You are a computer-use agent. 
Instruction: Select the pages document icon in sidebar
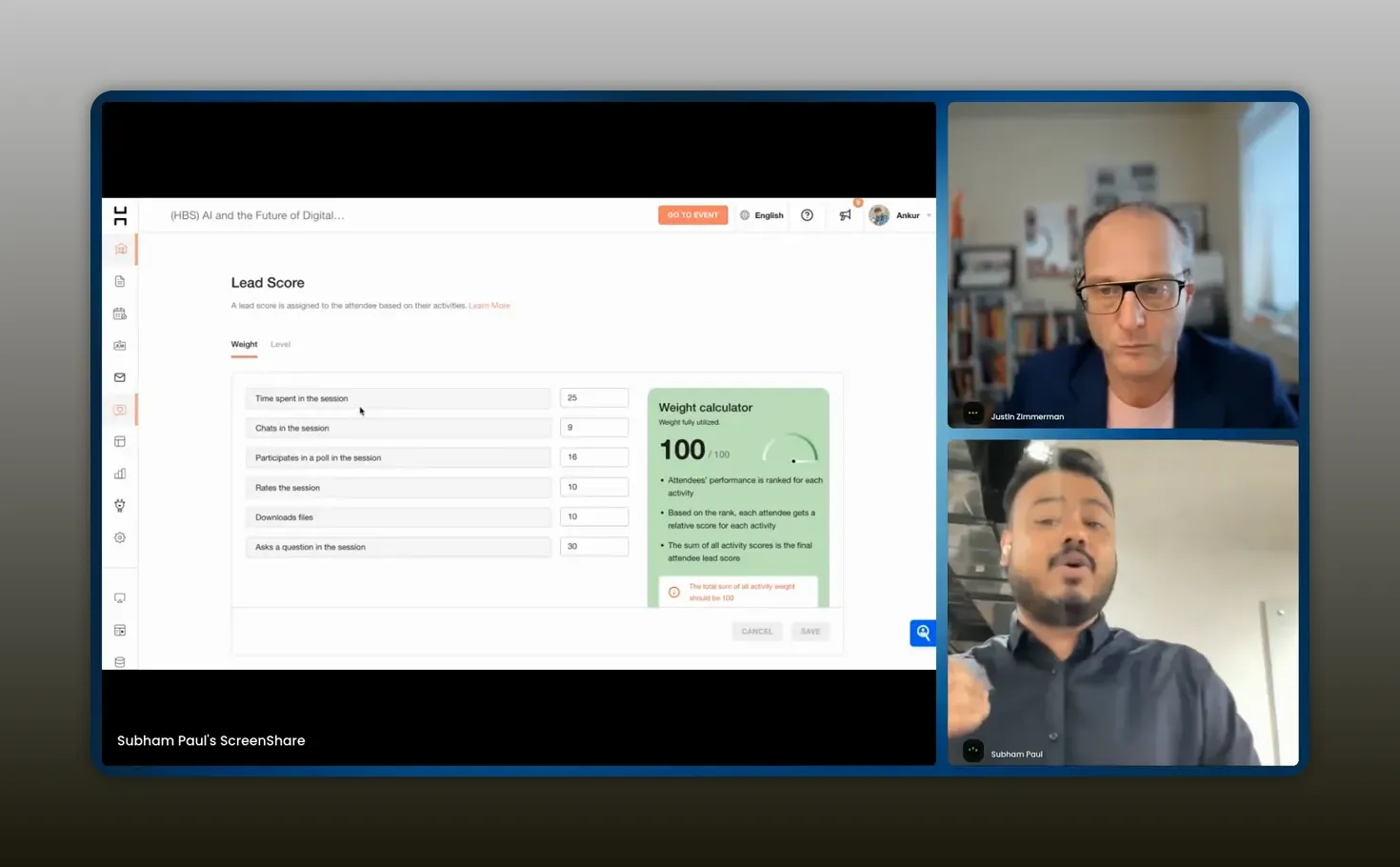coord(119,280)
